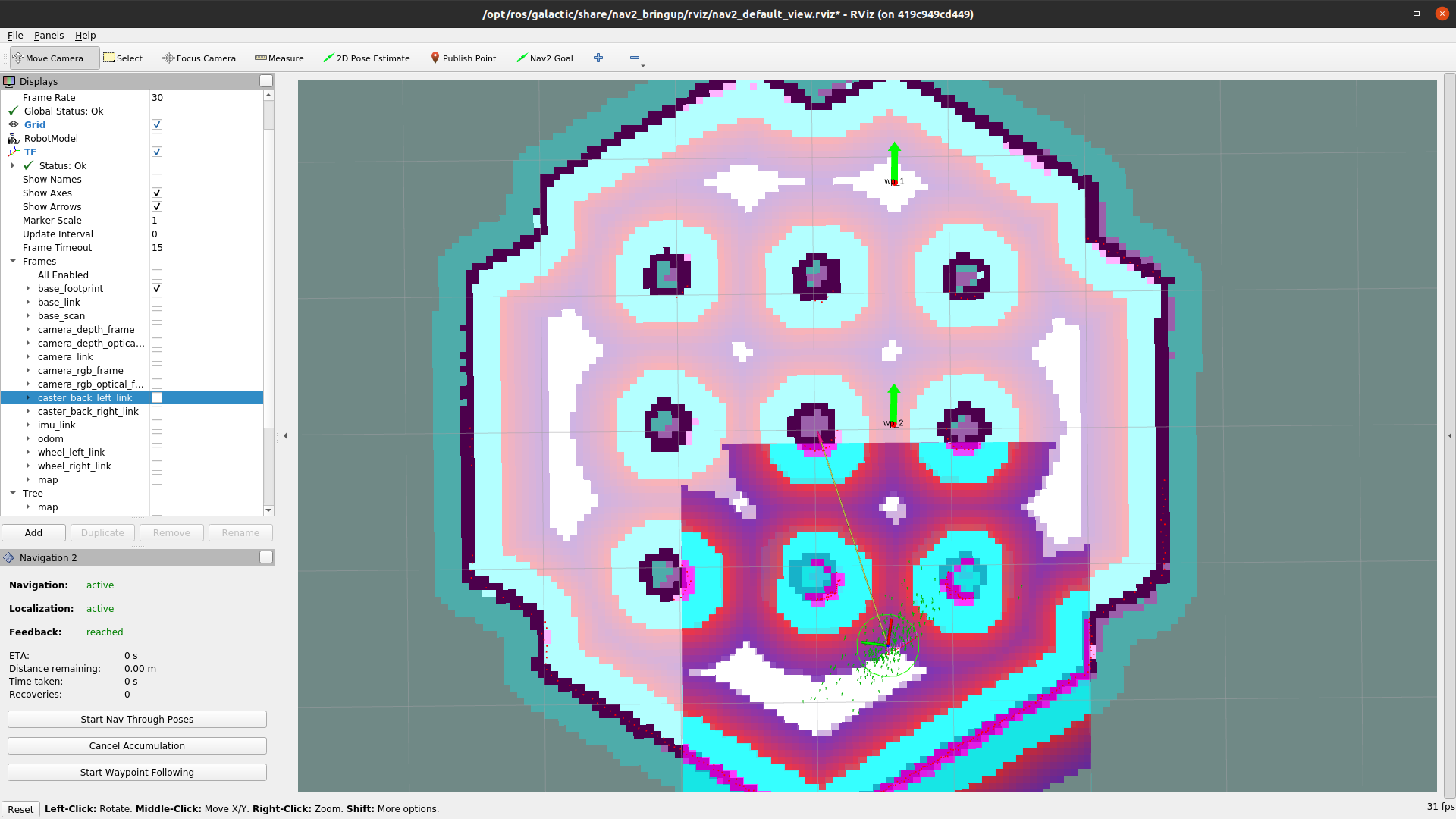Select the Move Camera tool

(x=54, y=58)
